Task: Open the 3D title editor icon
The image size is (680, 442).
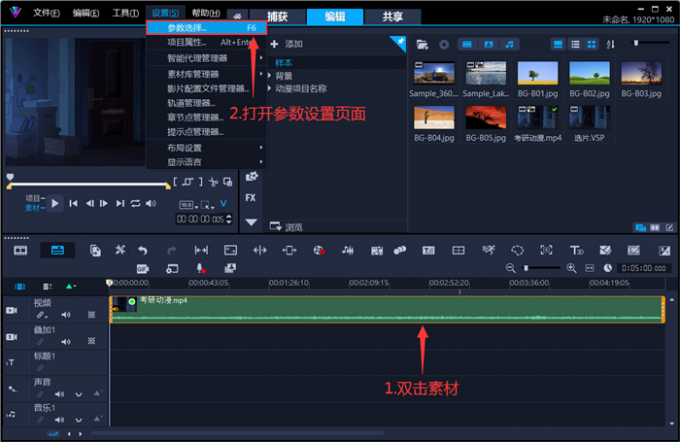Action: pos(576,250)
